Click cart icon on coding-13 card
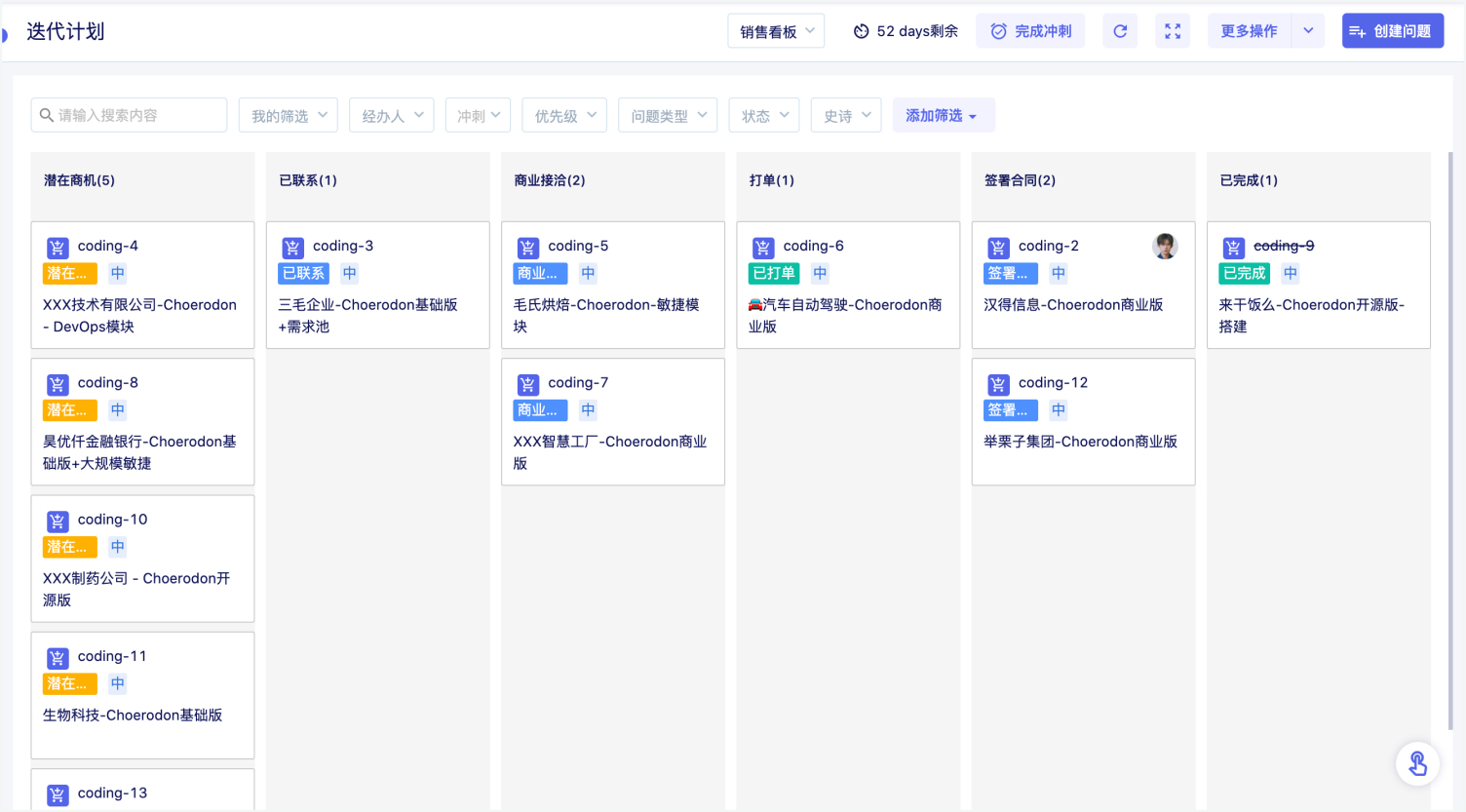Screen dimensions: 1466x812 point(58,794)
